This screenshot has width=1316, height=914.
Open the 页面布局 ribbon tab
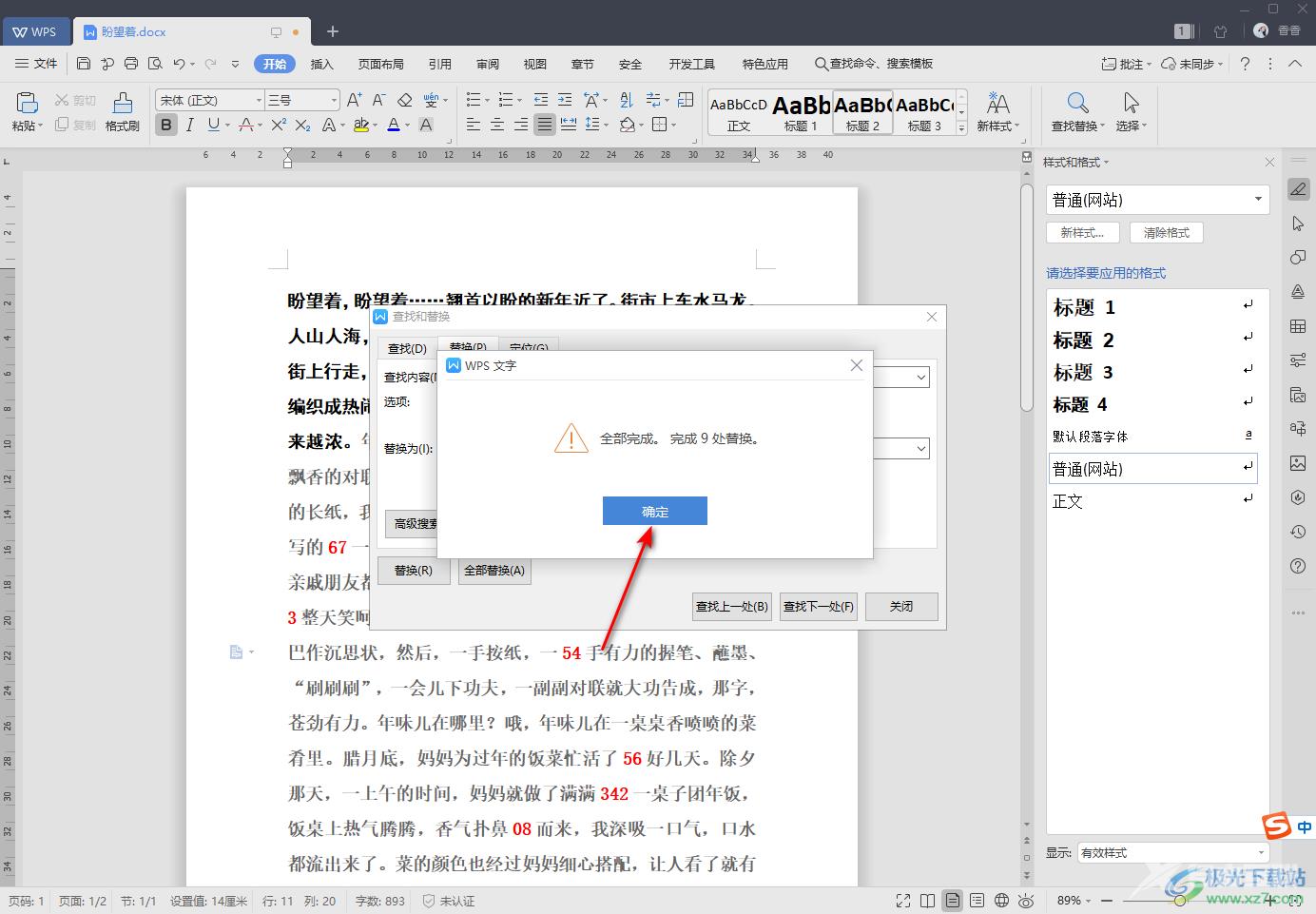point(381,64)
